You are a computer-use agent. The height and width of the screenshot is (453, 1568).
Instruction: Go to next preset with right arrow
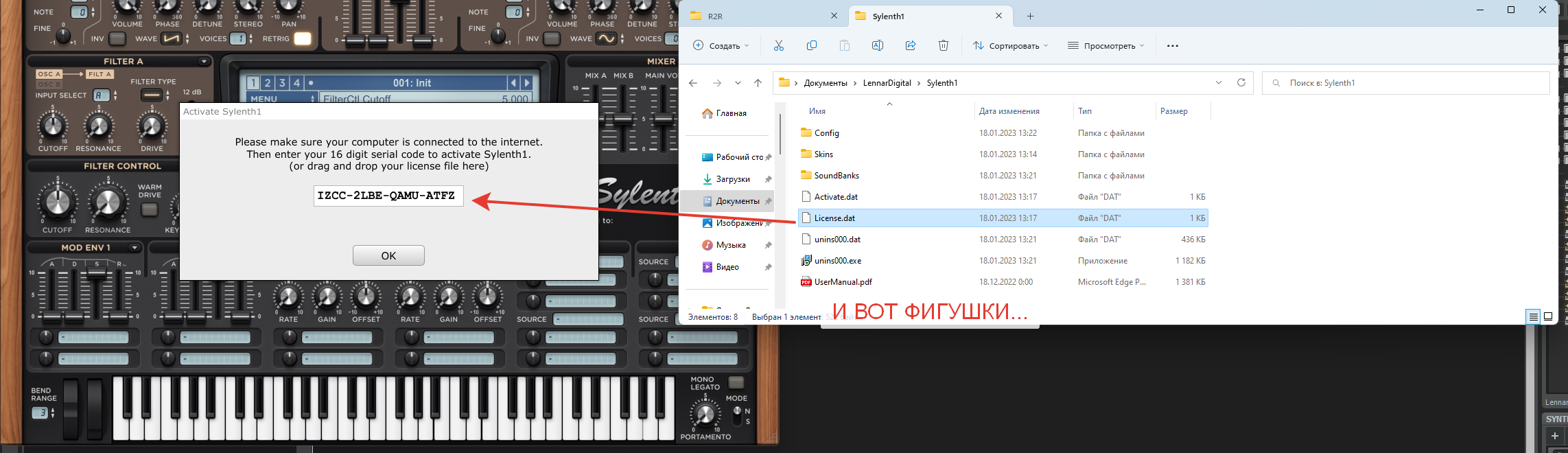(x=526, y=83)
